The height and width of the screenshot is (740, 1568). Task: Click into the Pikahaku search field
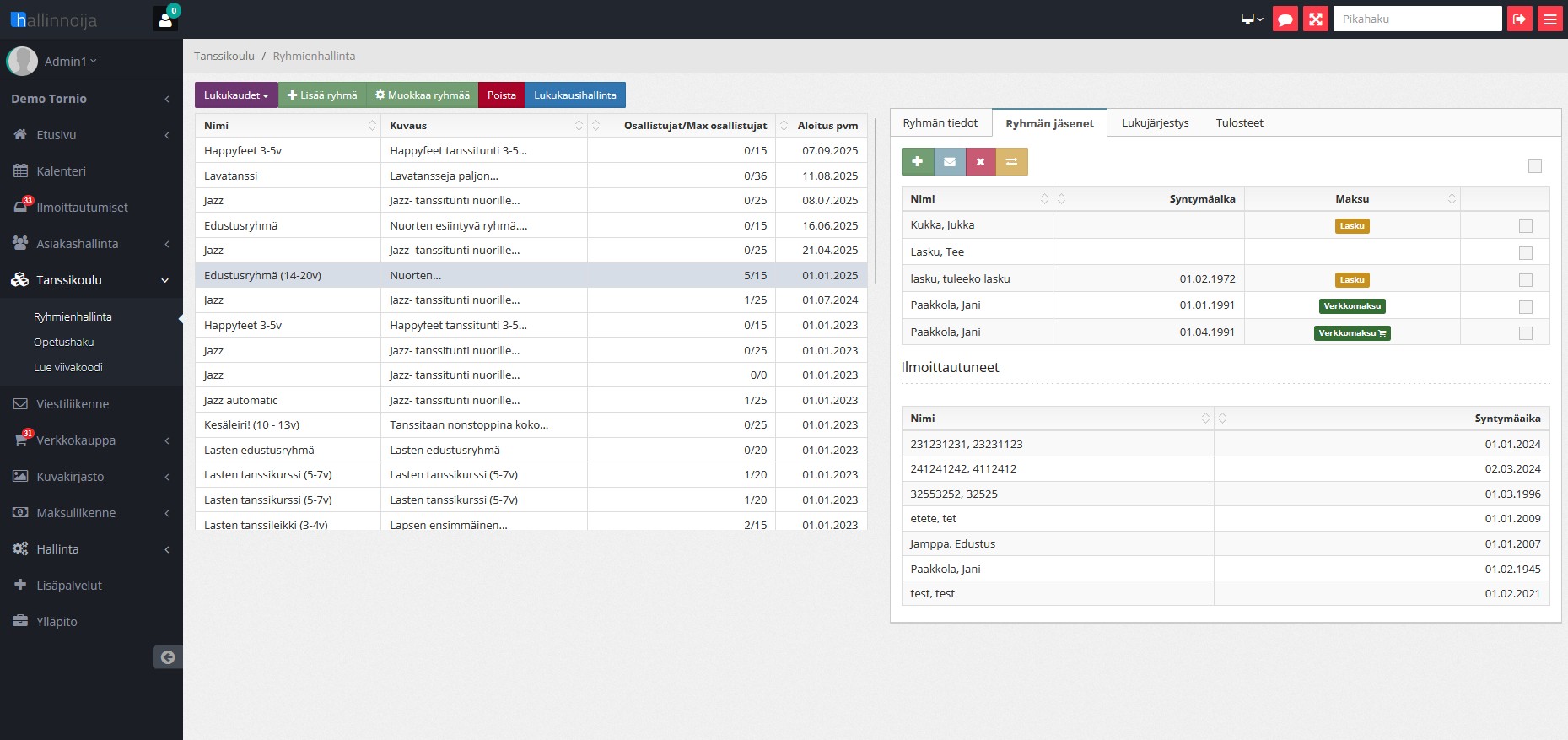[x=1416, y=19]
